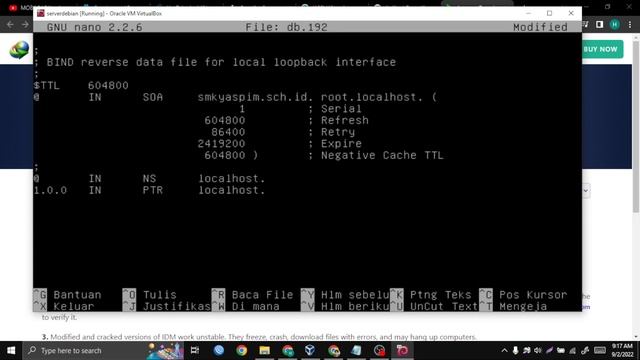The image size is (640, 360).
Task: Click the ^C Pos Kursor shortcut
Action: pyautogui.click(x=523, y=295)
